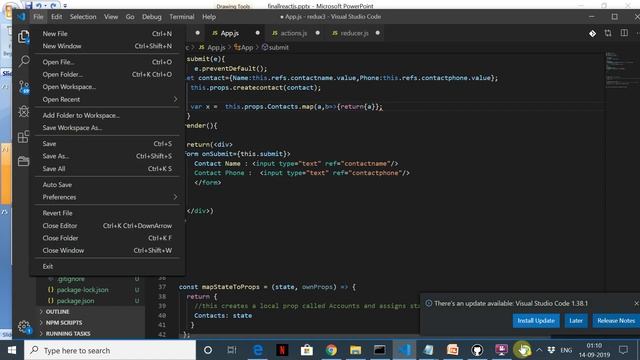This screenshot has height=360, width=640.
Task: Select New File menu entry
Action: (x=107, y=34)
